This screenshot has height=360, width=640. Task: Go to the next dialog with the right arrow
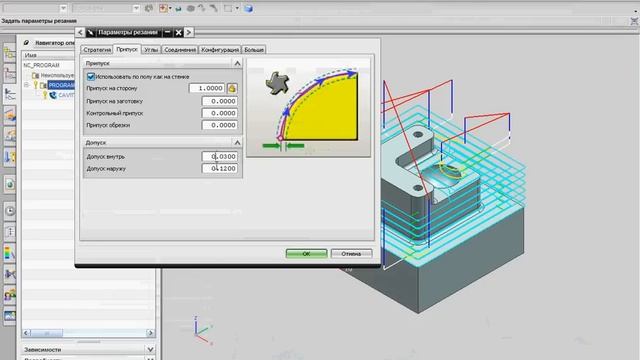tap(189, 32)
